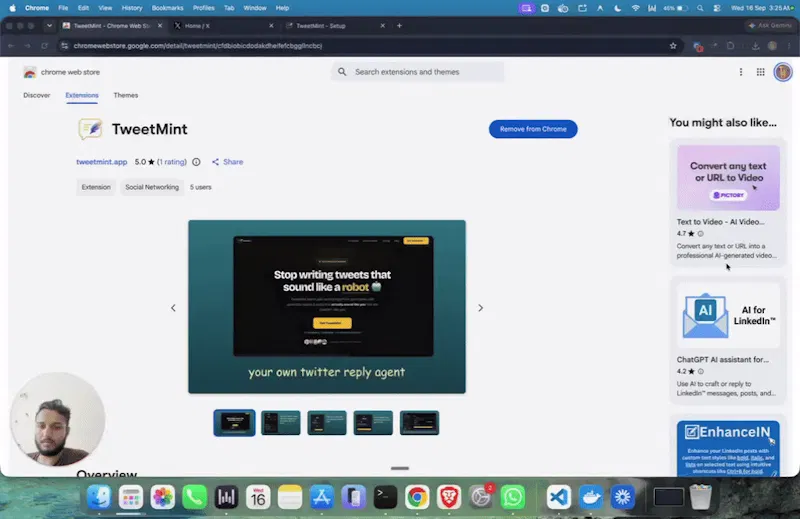Viewport: 800px width, 519px height.
Task: Open Photos from the dock
Action: (x=162, y=497)
